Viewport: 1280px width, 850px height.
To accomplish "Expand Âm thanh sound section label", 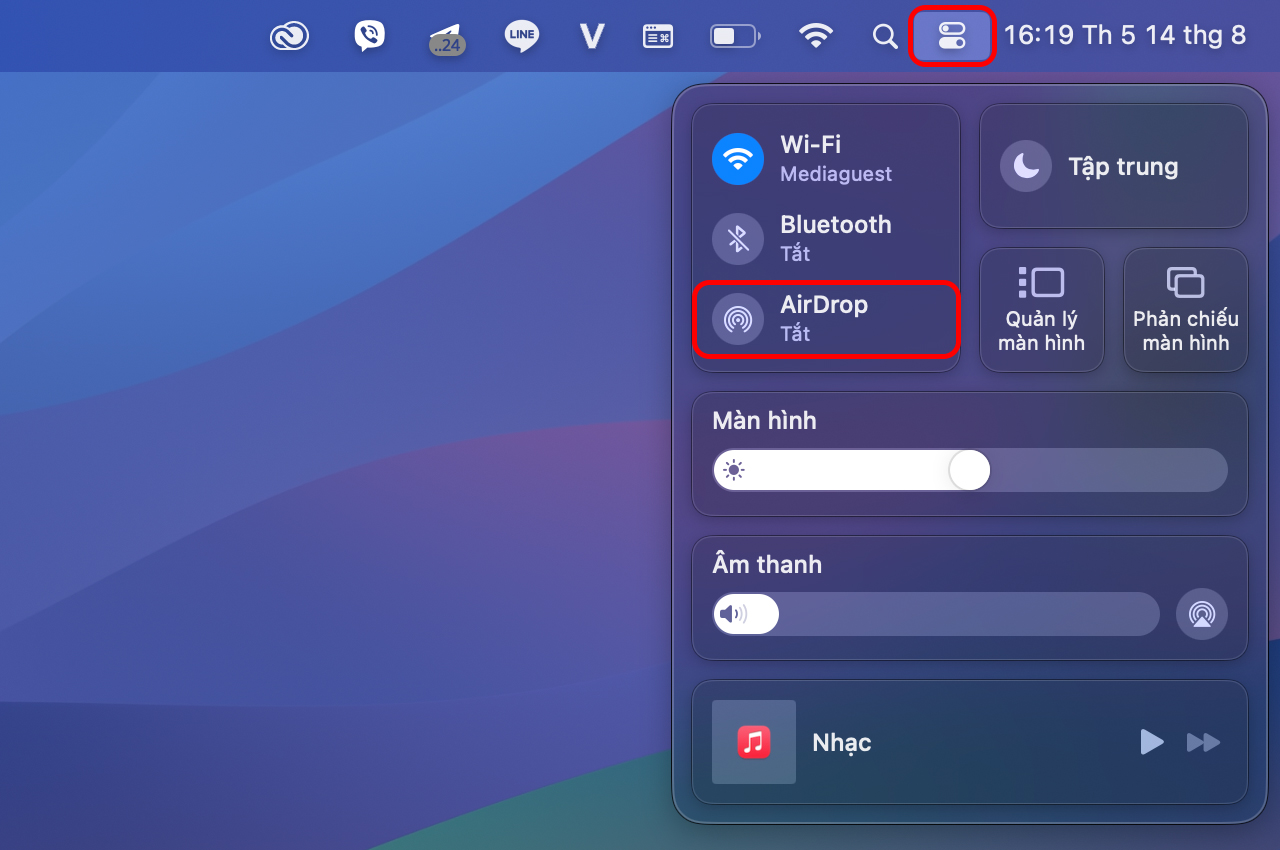I will [767, 565].
